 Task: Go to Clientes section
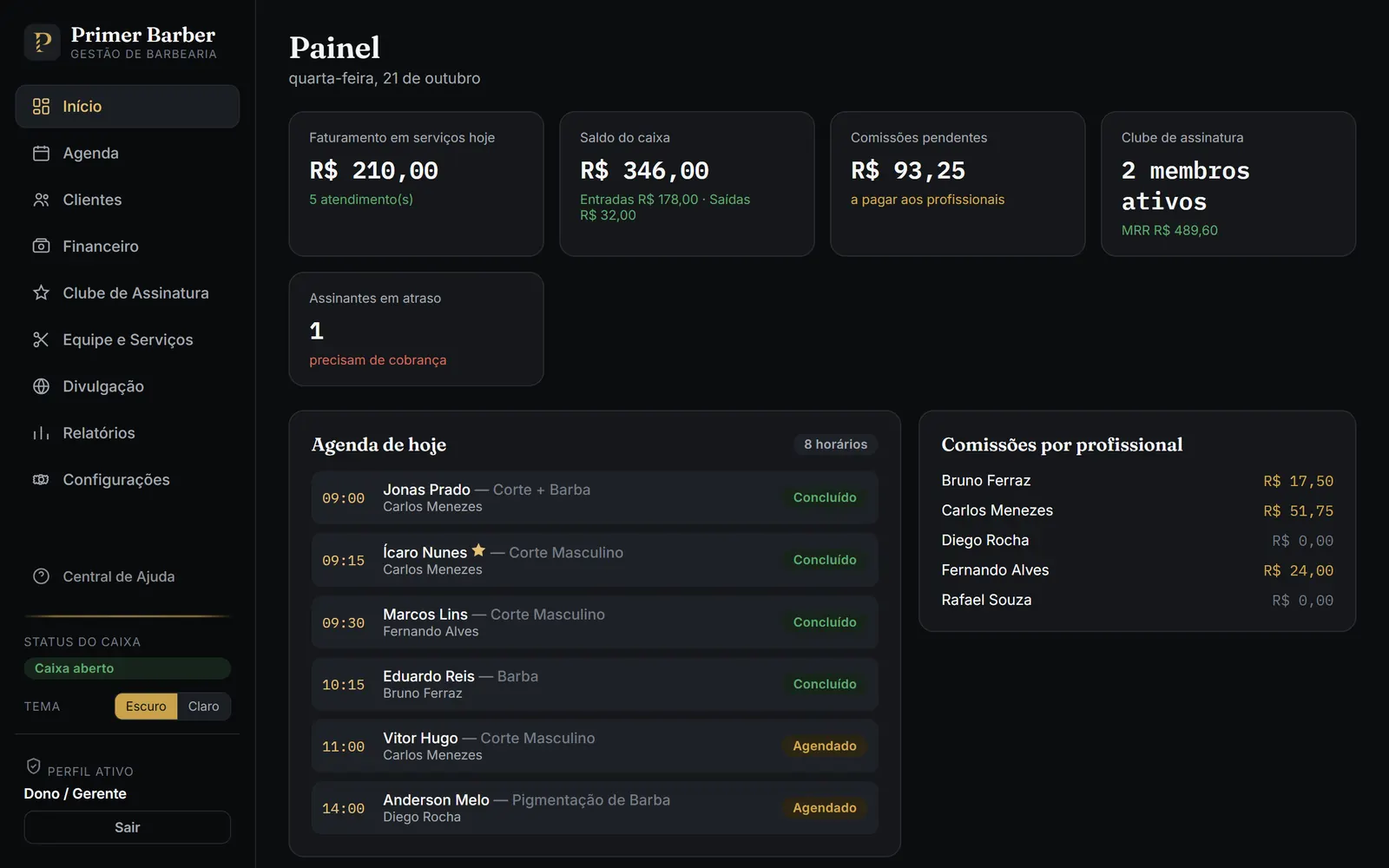(127, 200)
